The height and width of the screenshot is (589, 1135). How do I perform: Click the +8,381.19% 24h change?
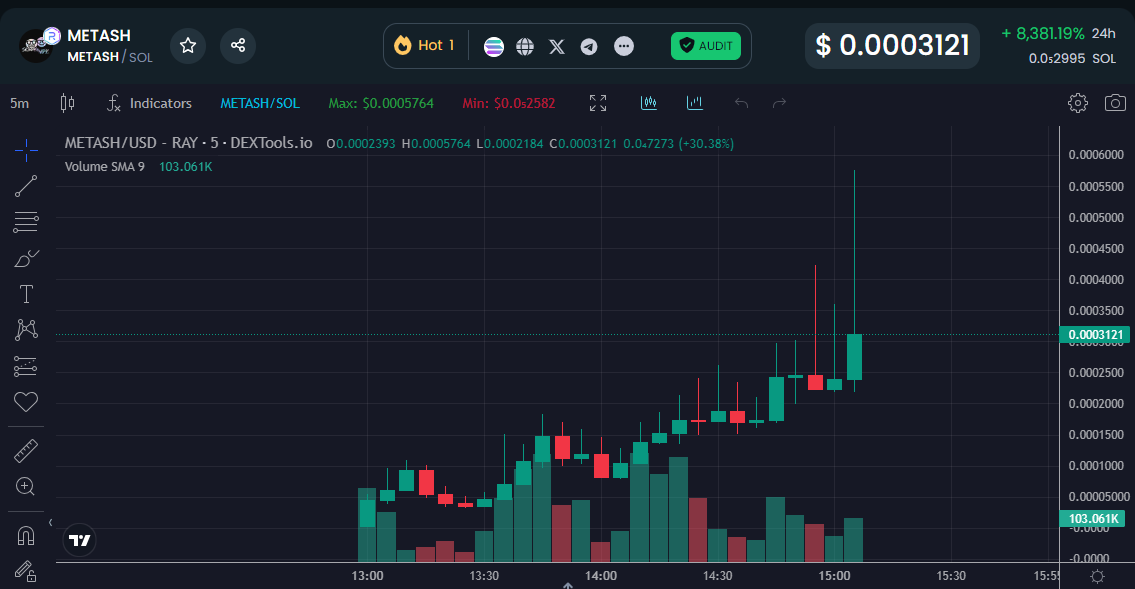point(1058,33)
